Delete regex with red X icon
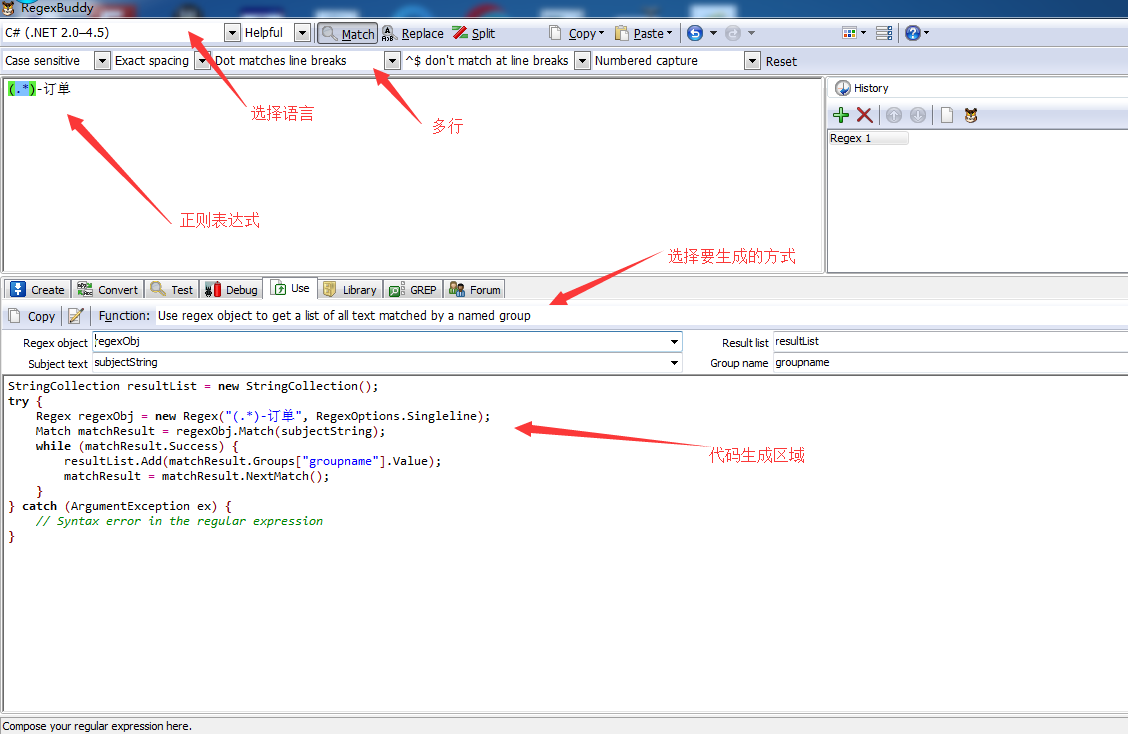This screenshot has width=1128, height=735. click(865, 115)
